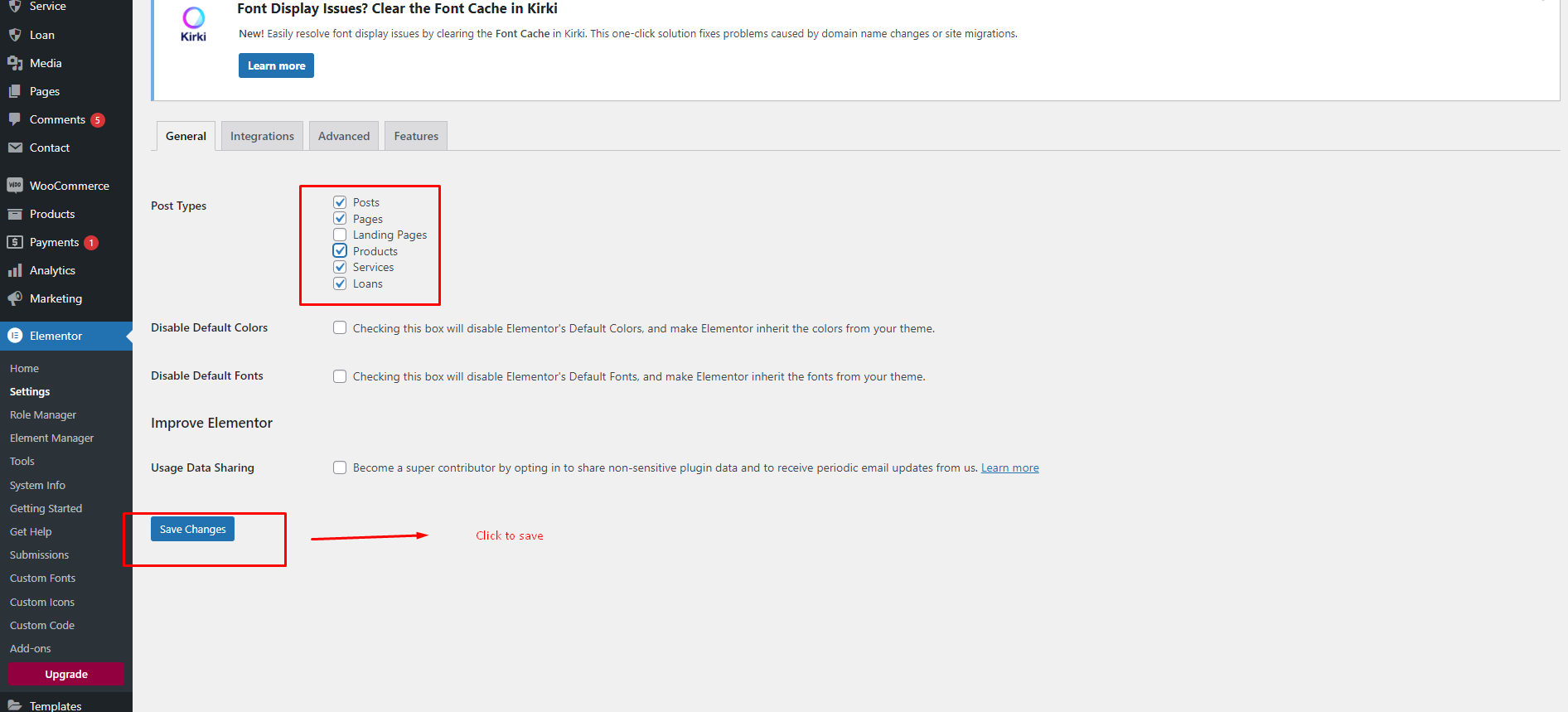Viewport: 1568px width, 712px height.
Task: Open System Info submenu item
Action: coord(37,485)
